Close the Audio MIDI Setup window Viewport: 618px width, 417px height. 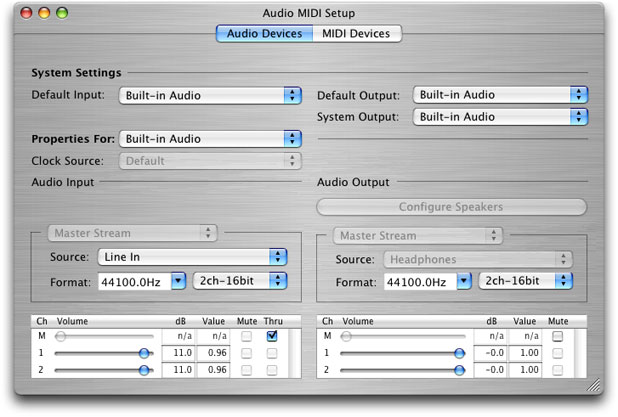(x=26, y=13)
